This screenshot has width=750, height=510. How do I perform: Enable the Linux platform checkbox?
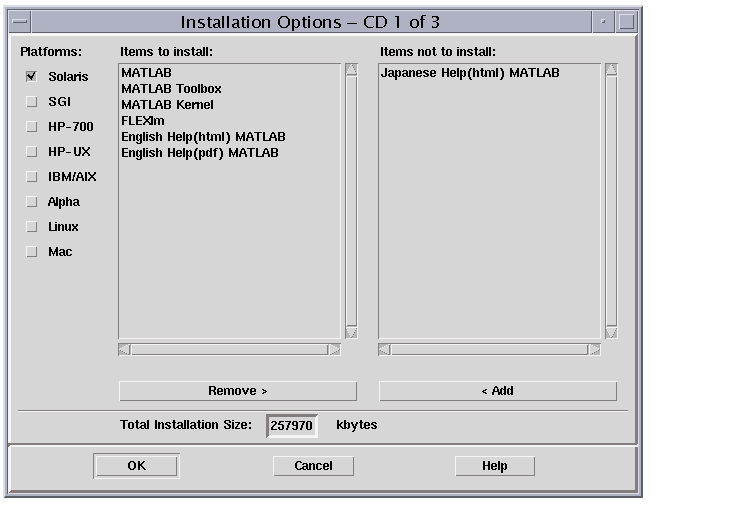click(31, 227)
